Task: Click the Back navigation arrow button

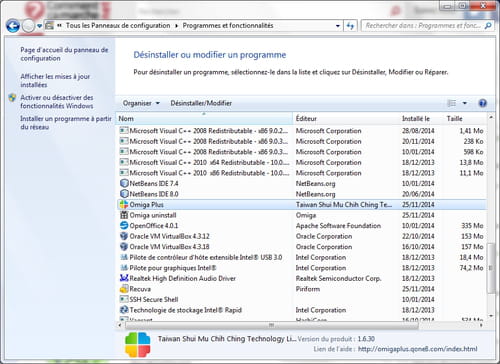Action: point(13,26)
